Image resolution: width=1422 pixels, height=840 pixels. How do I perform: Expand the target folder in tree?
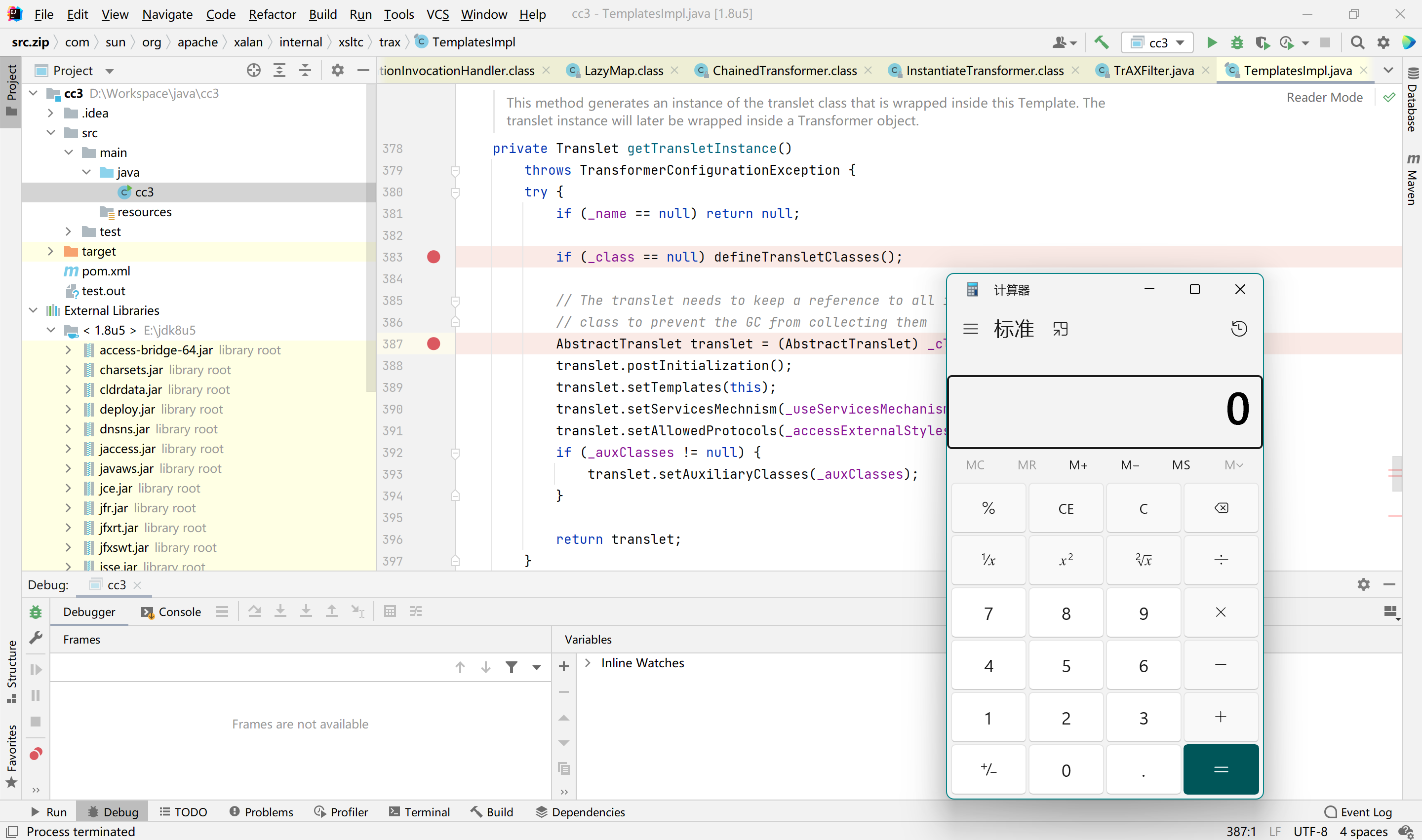click(x=50, y=251)
